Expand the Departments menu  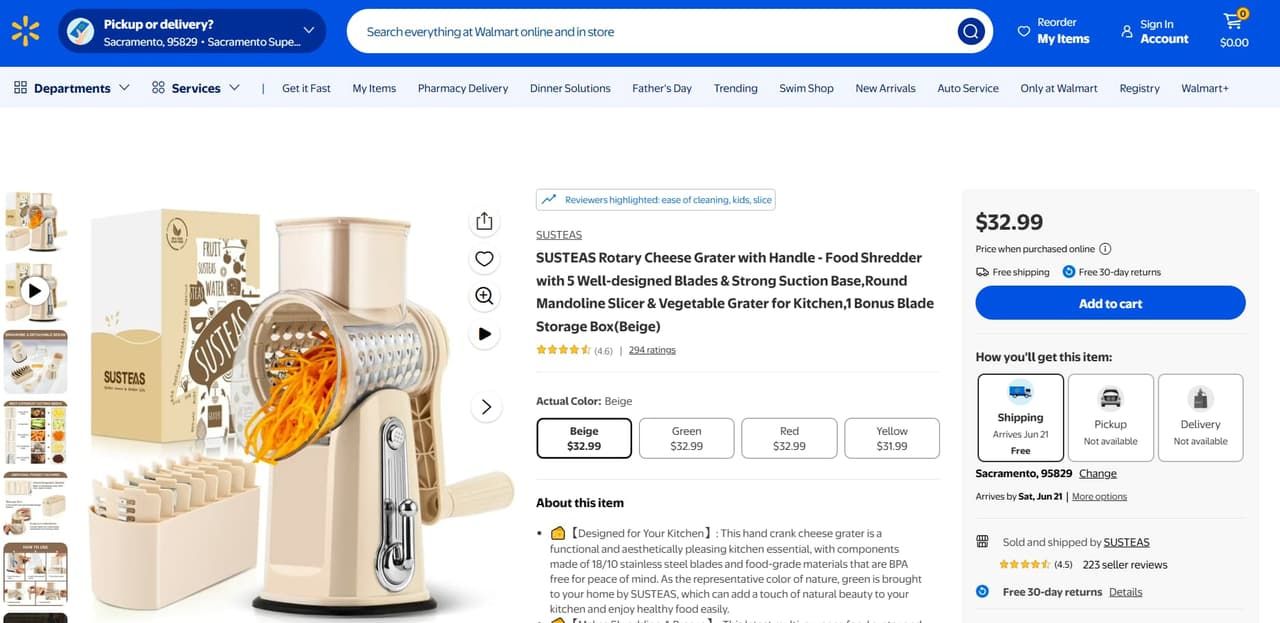(72, 88)
